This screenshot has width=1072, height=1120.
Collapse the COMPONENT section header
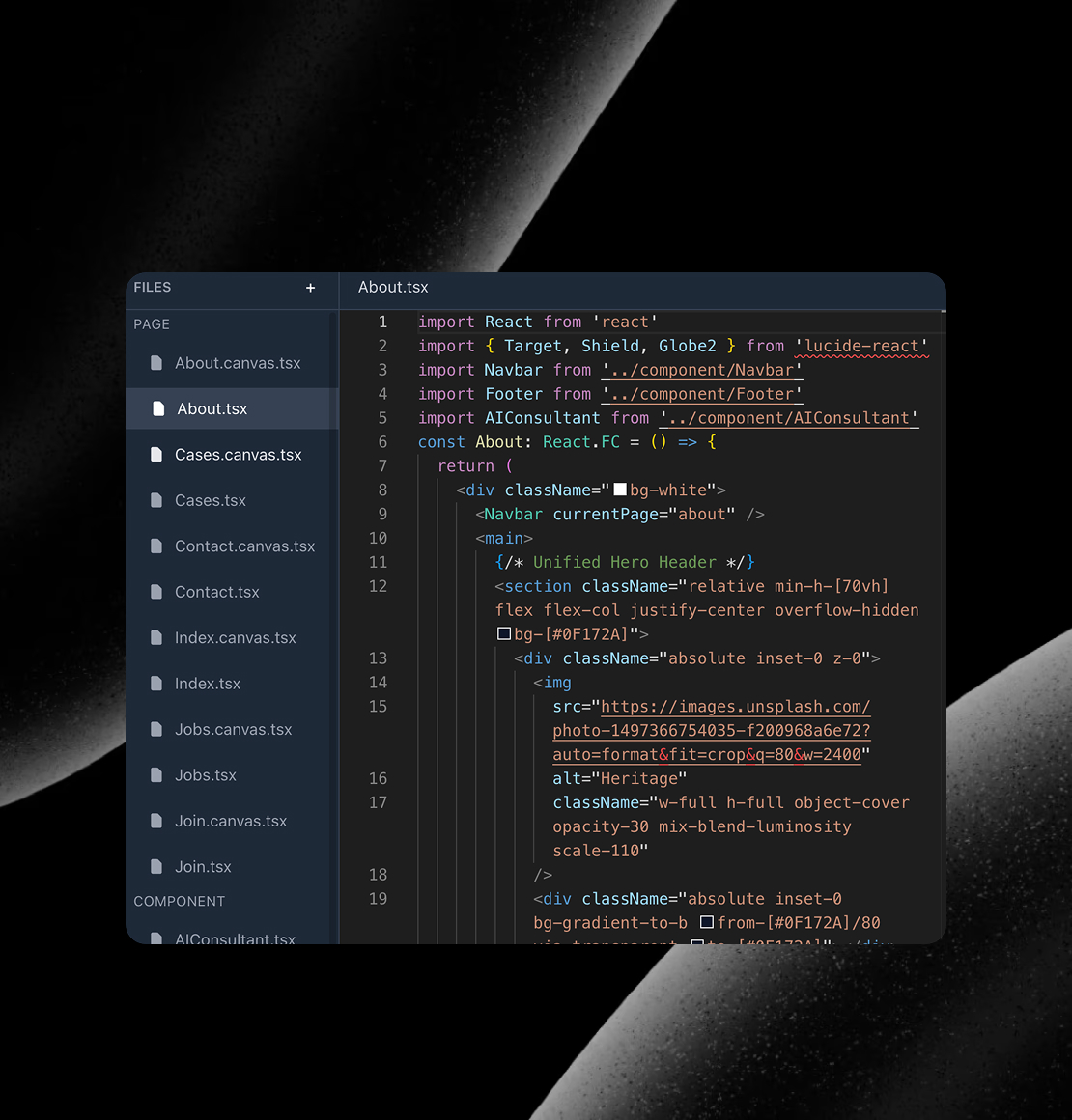click(x=180, y=902)
